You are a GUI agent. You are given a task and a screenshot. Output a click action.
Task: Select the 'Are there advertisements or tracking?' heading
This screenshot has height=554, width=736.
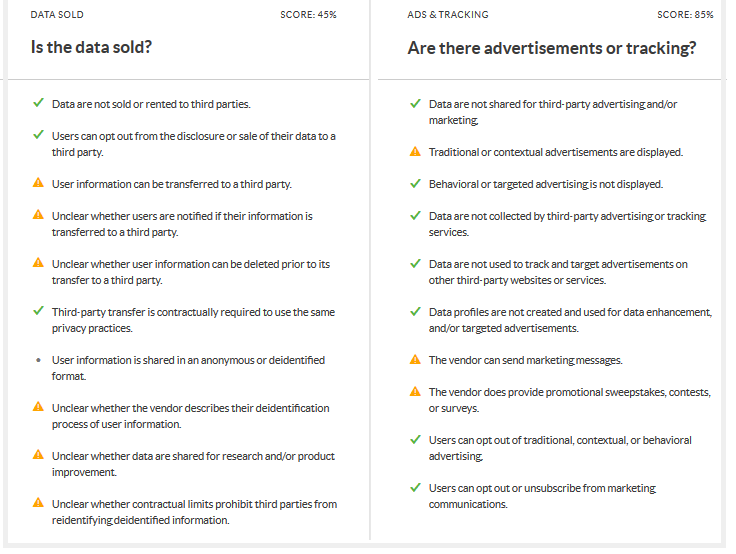click(x=552, y=48)
